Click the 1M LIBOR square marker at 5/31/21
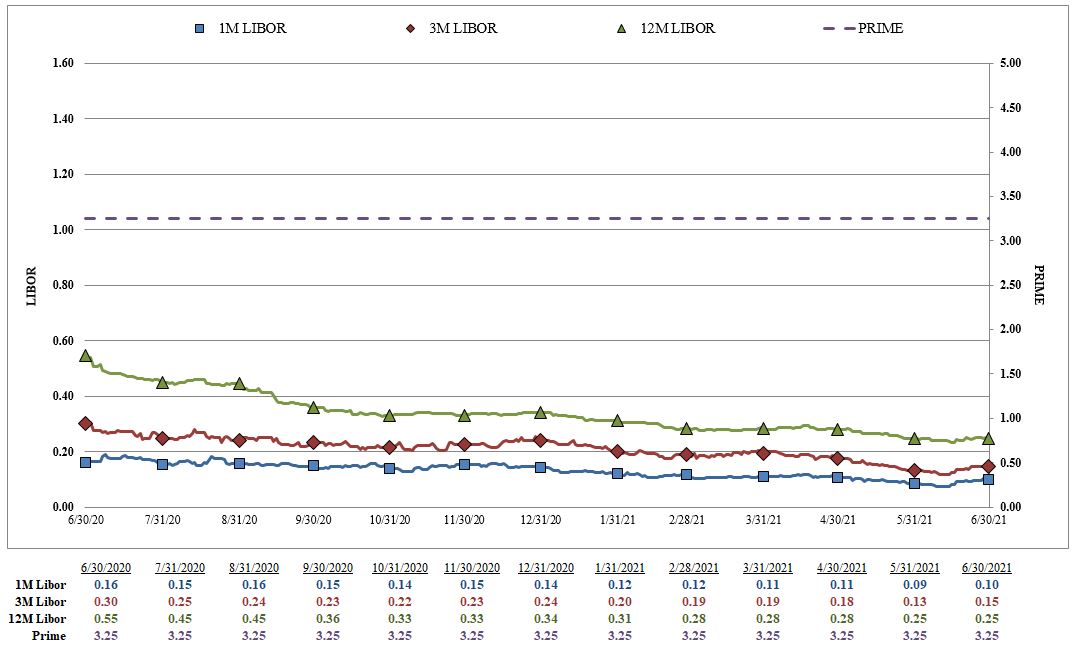The height and width of the screenshot is (645, 1077). point(914,483)
